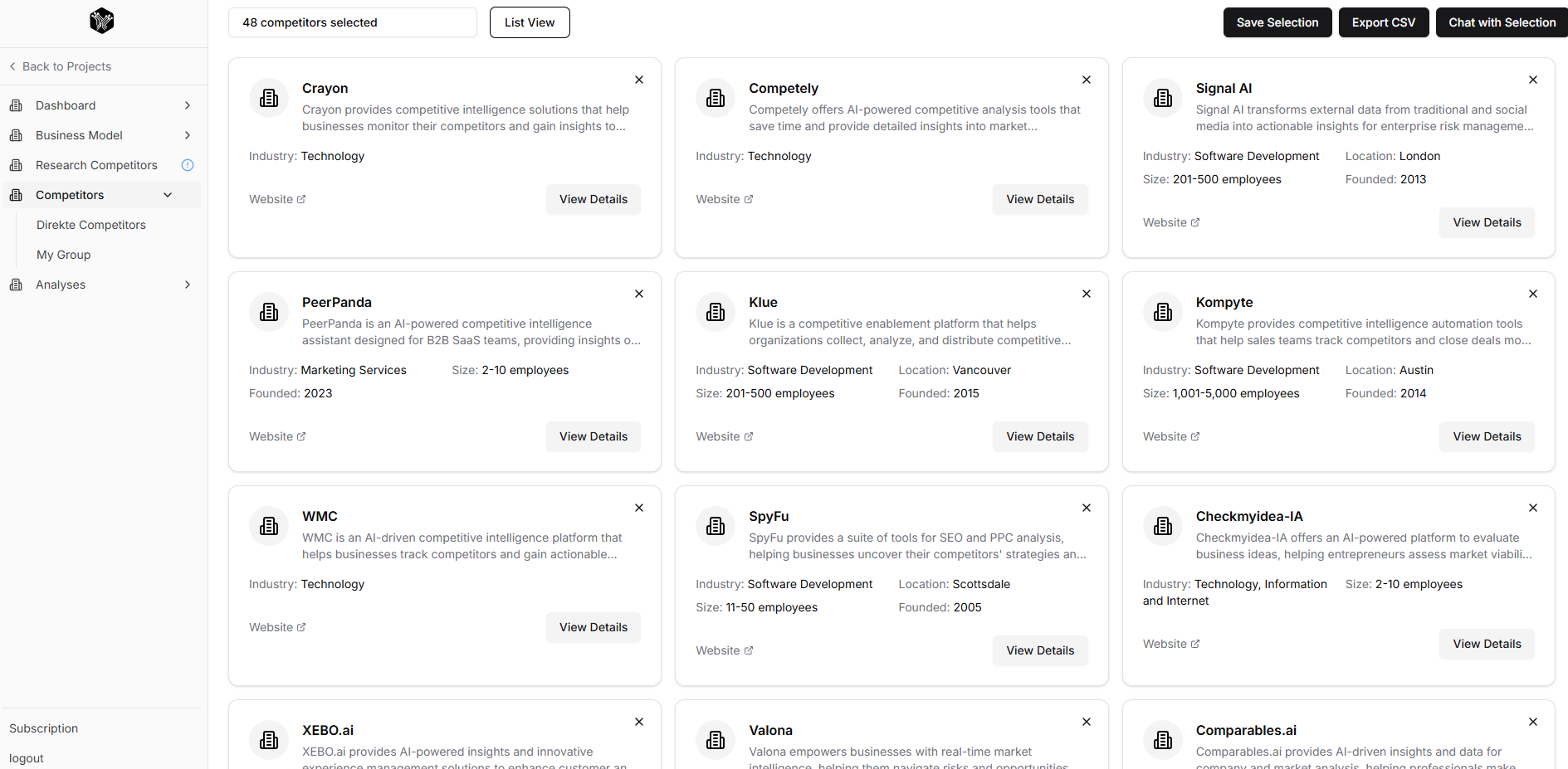Open Kompyte's View Details
This screenshot has height=769, width=1568.
[1486, 436]
